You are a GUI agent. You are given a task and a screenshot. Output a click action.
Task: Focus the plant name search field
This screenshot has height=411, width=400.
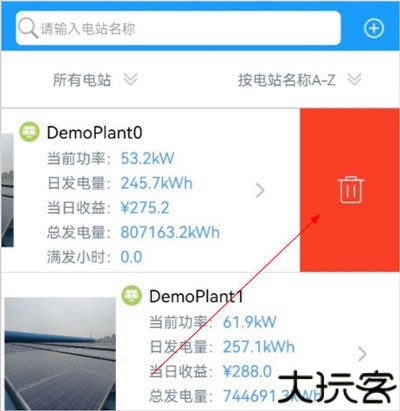click(x=178, y=28)
